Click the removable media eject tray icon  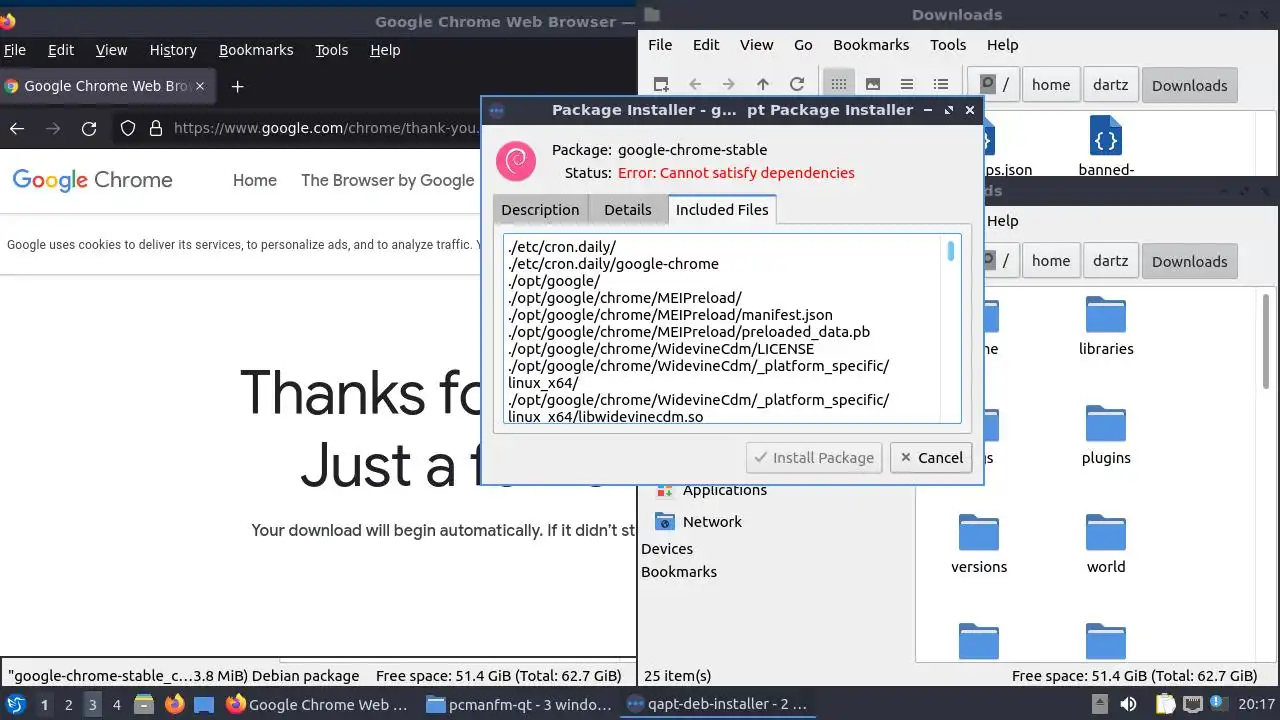coord(1099,704)
